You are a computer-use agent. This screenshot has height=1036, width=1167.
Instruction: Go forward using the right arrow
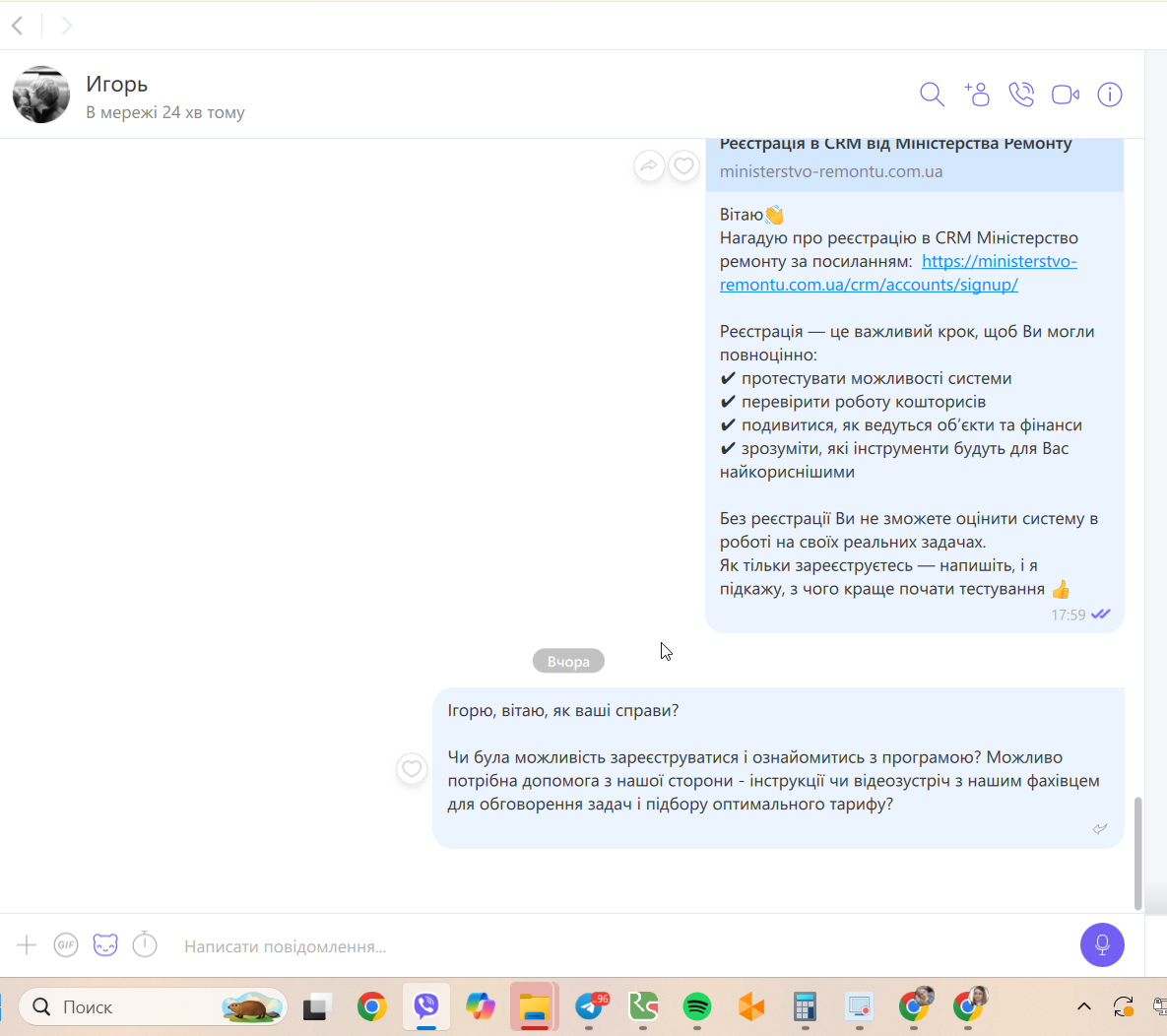point(66,26)
